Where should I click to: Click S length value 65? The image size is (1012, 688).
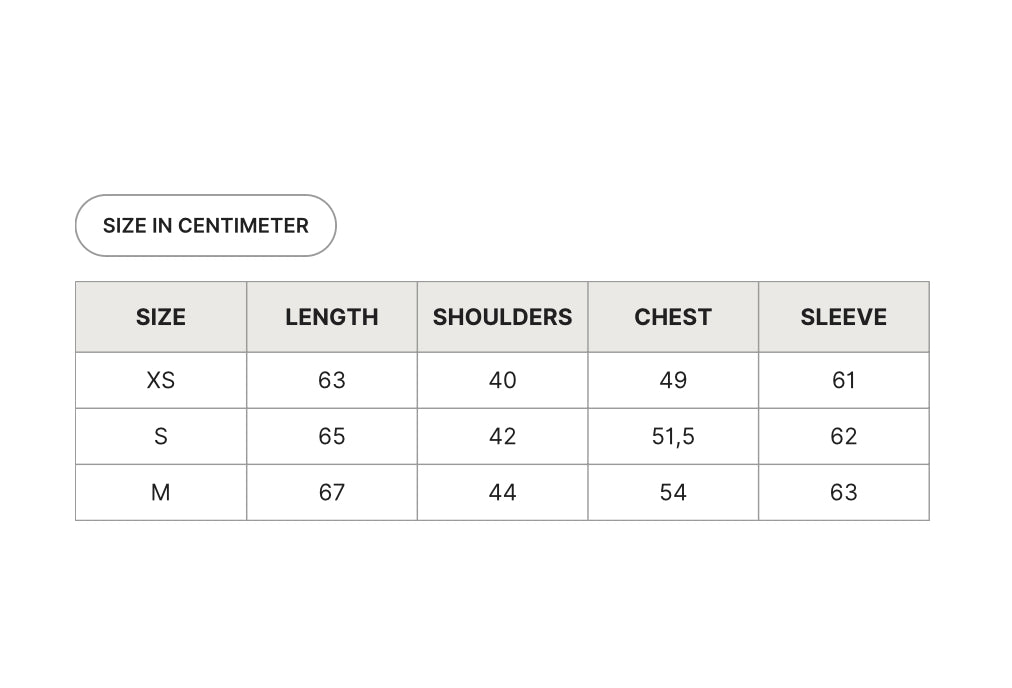point(332,436)
